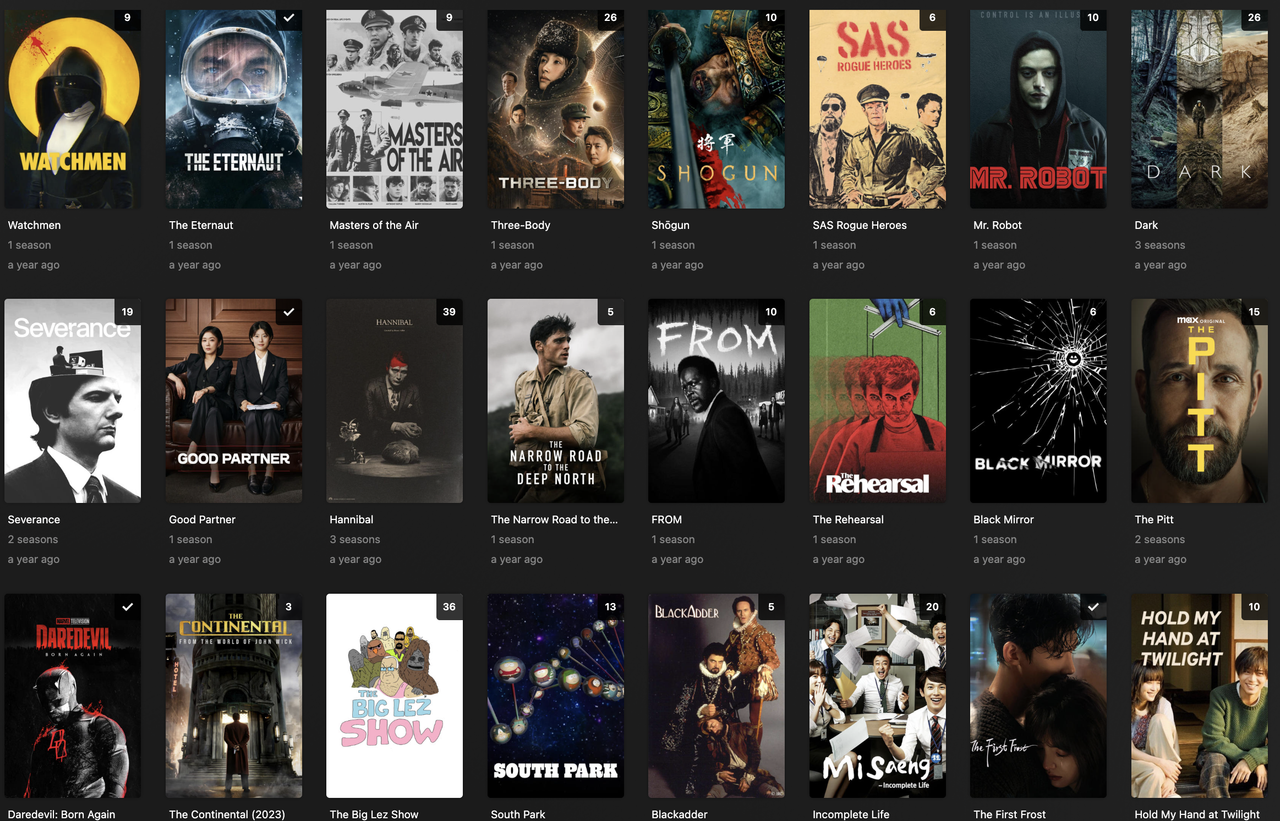The image size is (1280, 821).
Task: Click the unwatched badge 20 on Incomplete Life
Action: pyautogui.click(x=932, y=607)
